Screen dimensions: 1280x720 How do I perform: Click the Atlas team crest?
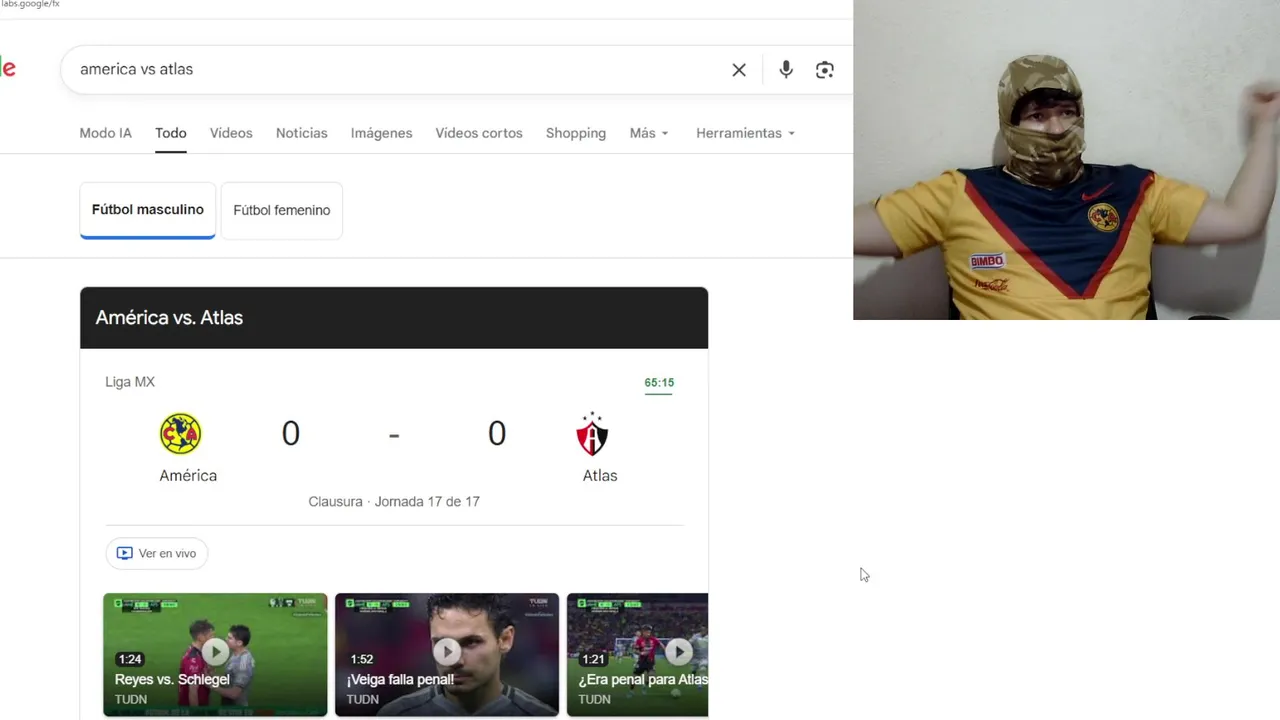tap(592, 434)
